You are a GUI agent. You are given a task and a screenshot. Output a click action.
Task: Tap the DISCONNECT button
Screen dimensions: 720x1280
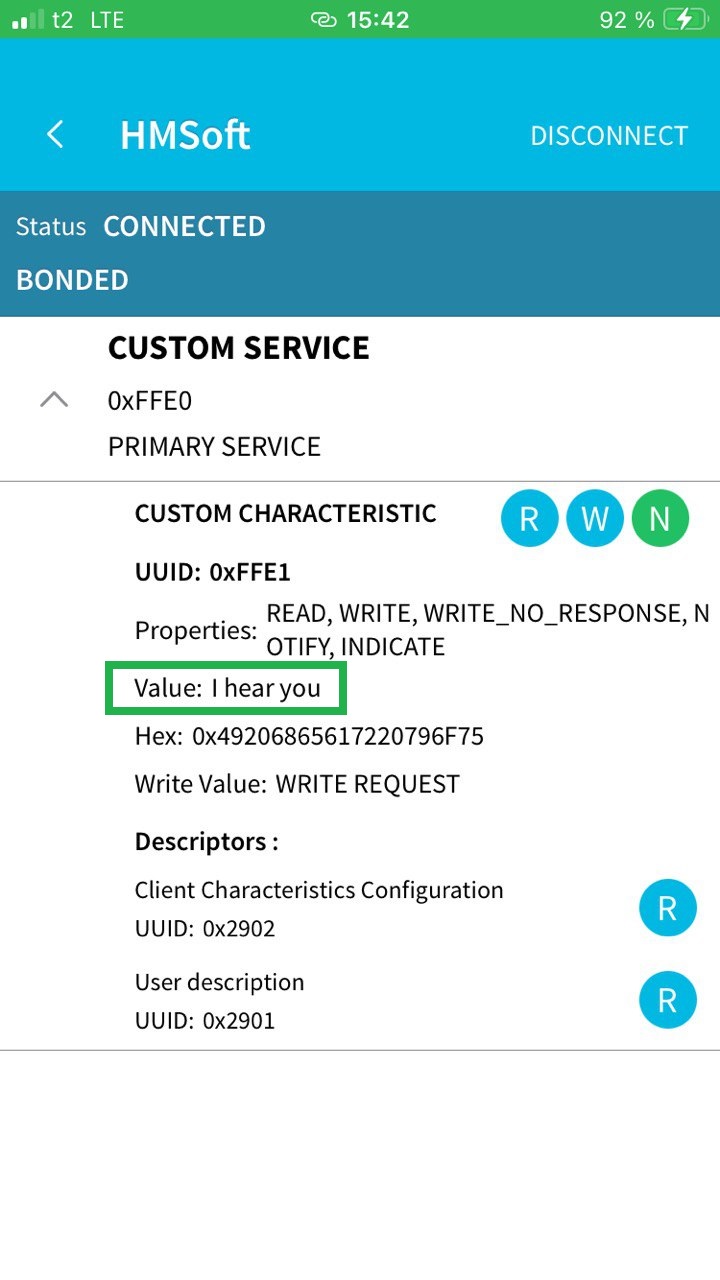click(609, 136)
